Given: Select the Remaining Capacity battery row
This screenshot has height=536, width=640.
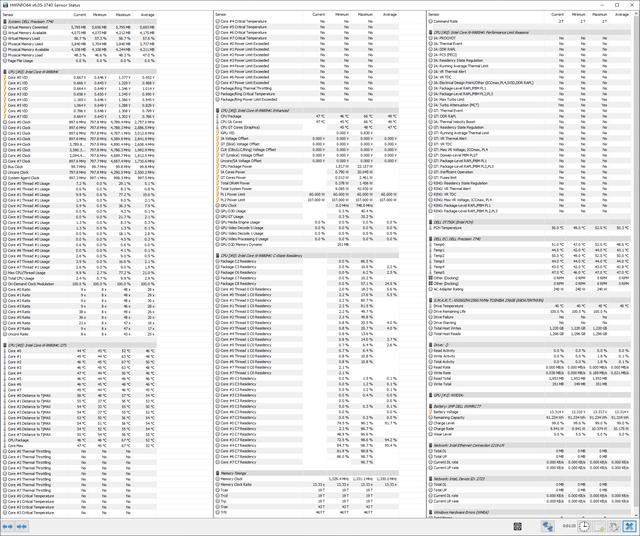Looking at the screenshot, I should [529, 418].
